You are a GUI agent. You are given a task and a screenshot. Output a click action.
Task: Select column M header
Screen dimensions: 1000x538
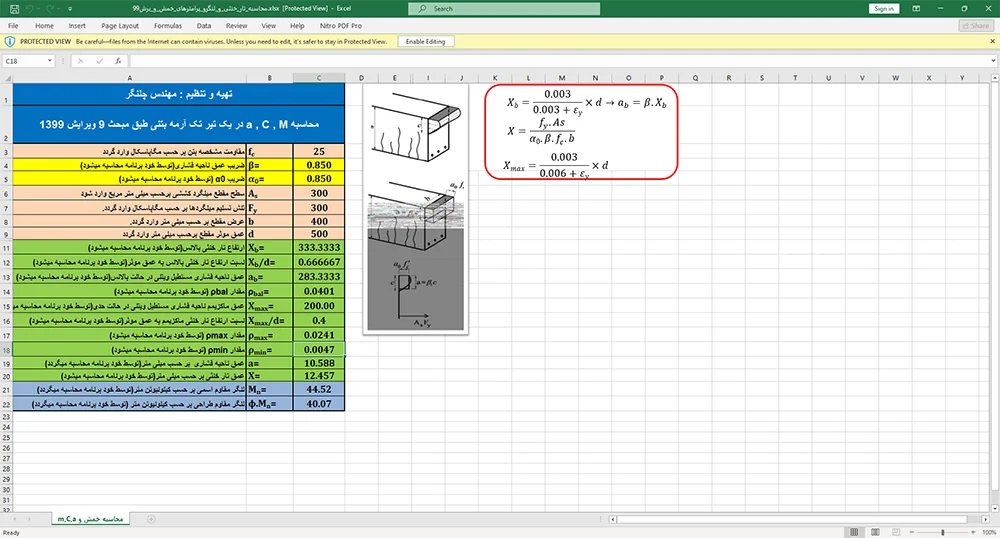562,78
